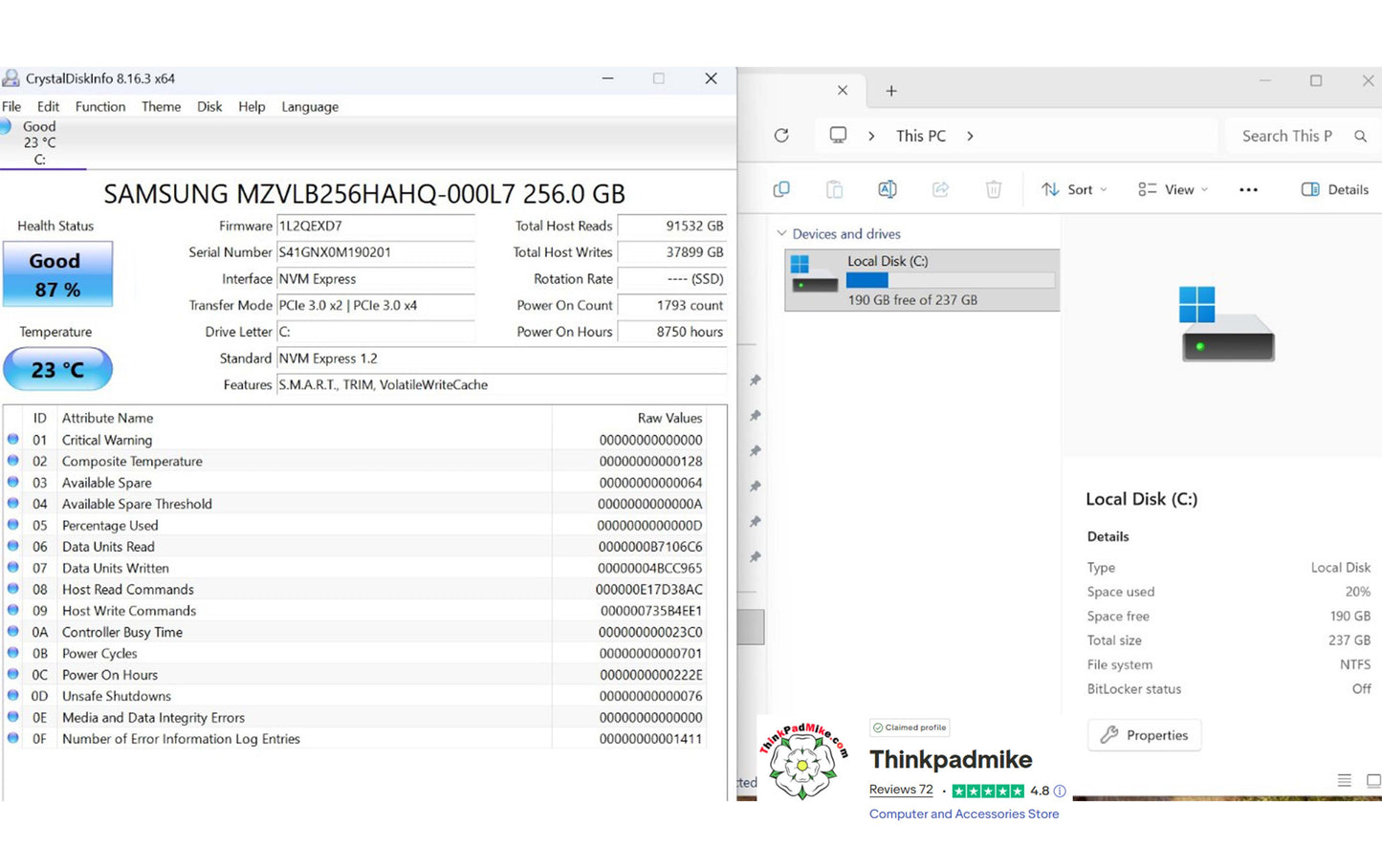
Task: Open the Theme menu in CrystalDiskInfo
Action: tap(161, 106)
